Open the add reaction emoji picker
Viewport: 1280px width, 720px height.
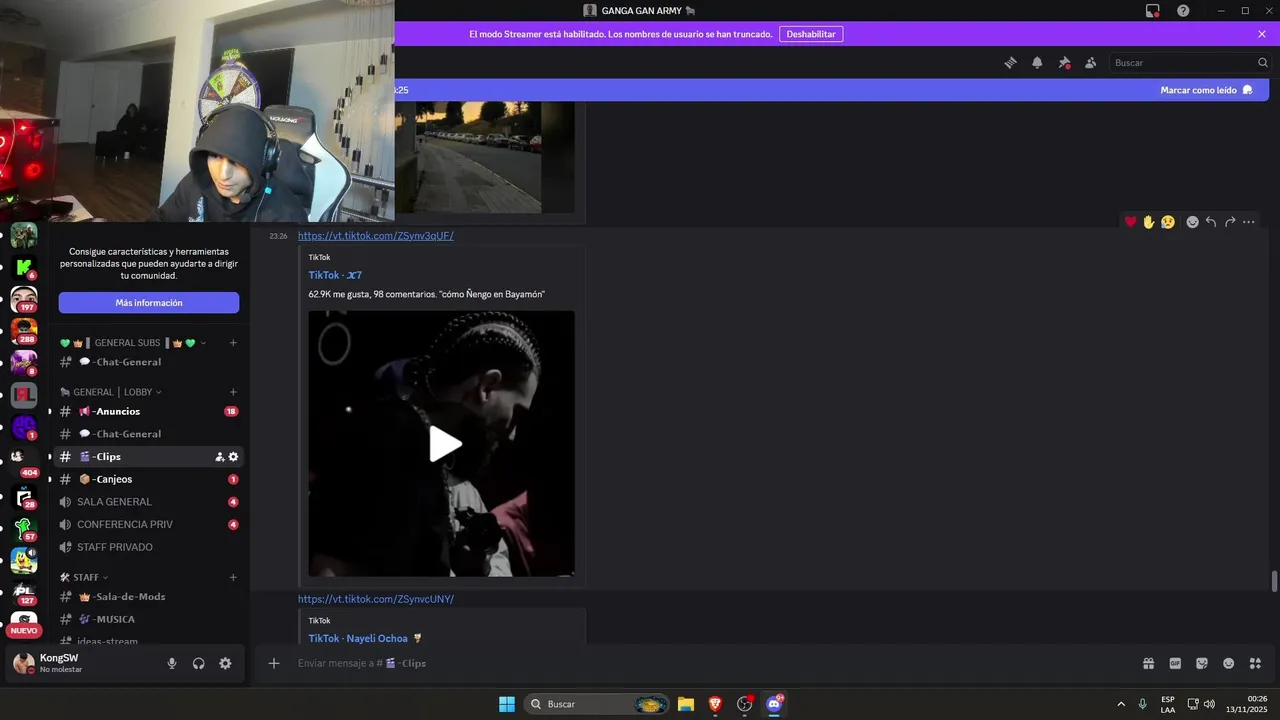coord(1192,222)
